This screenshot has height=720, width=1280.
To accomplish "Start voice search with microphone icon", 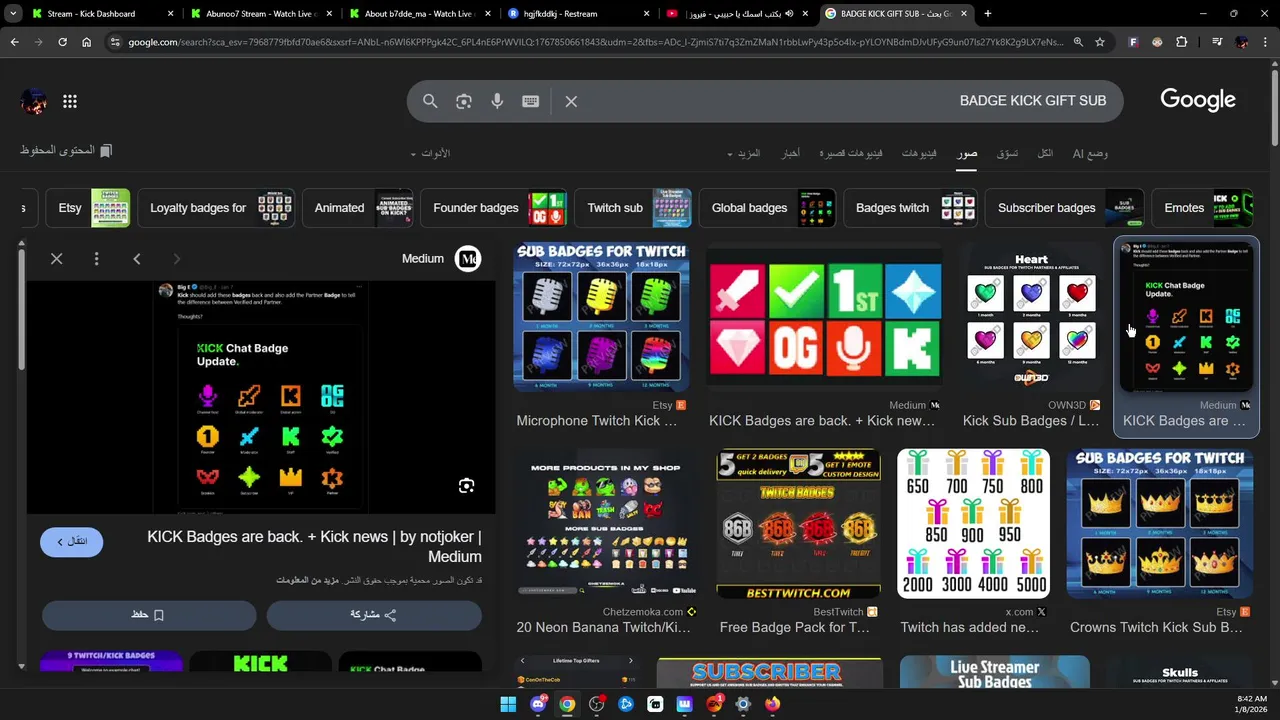I will (x=497, y=101).
